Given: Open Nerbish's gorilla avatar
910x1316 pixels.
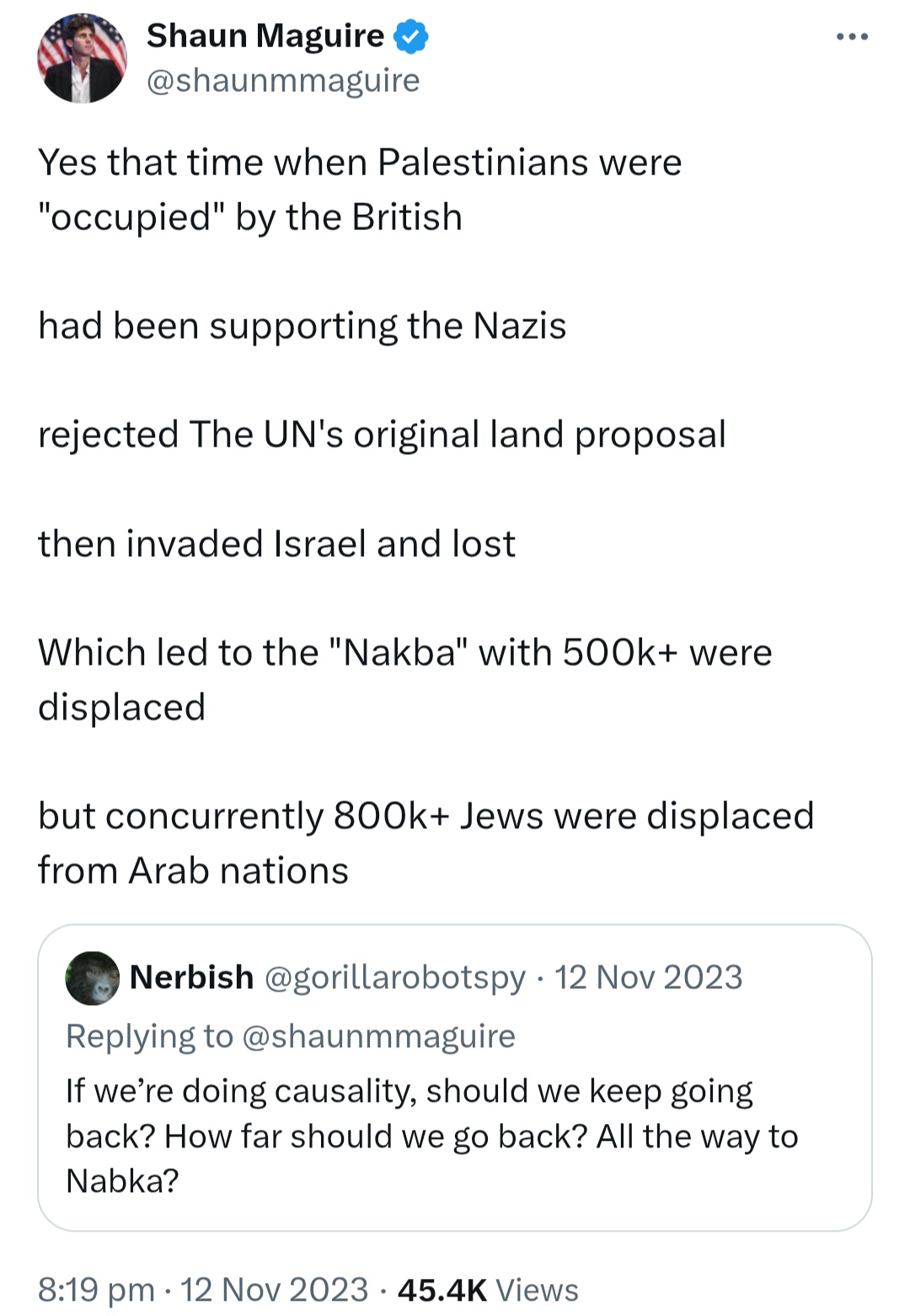Looking at the screenshot, I should (93, 978).
